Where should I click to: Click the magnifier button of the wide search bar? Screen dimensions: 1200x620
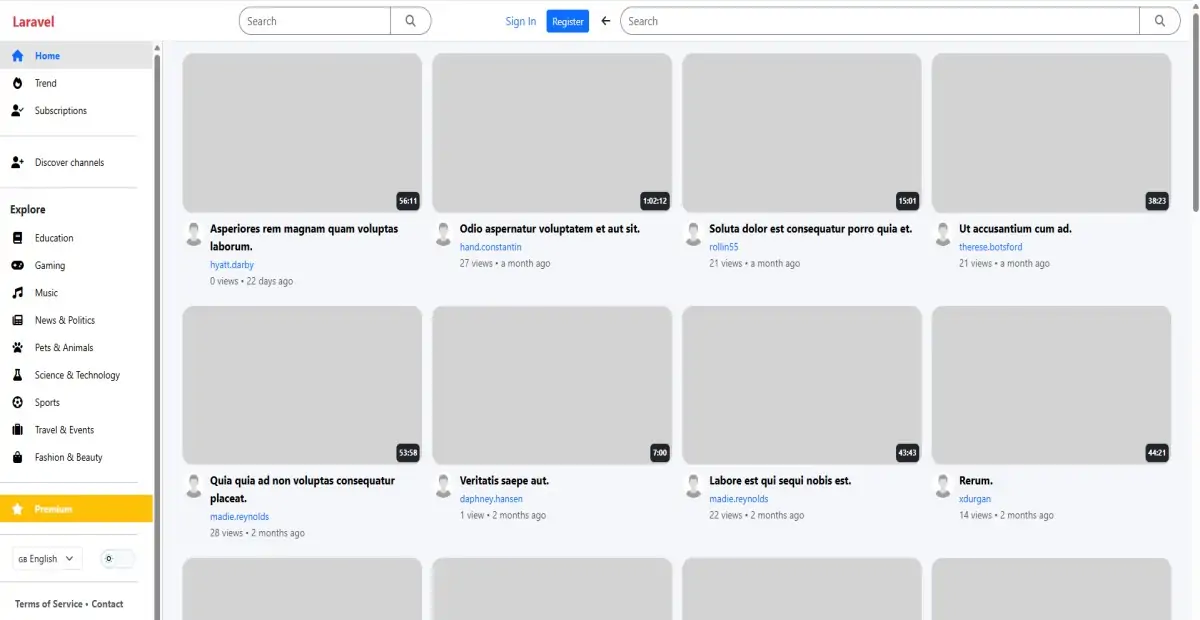(1160, 21)
